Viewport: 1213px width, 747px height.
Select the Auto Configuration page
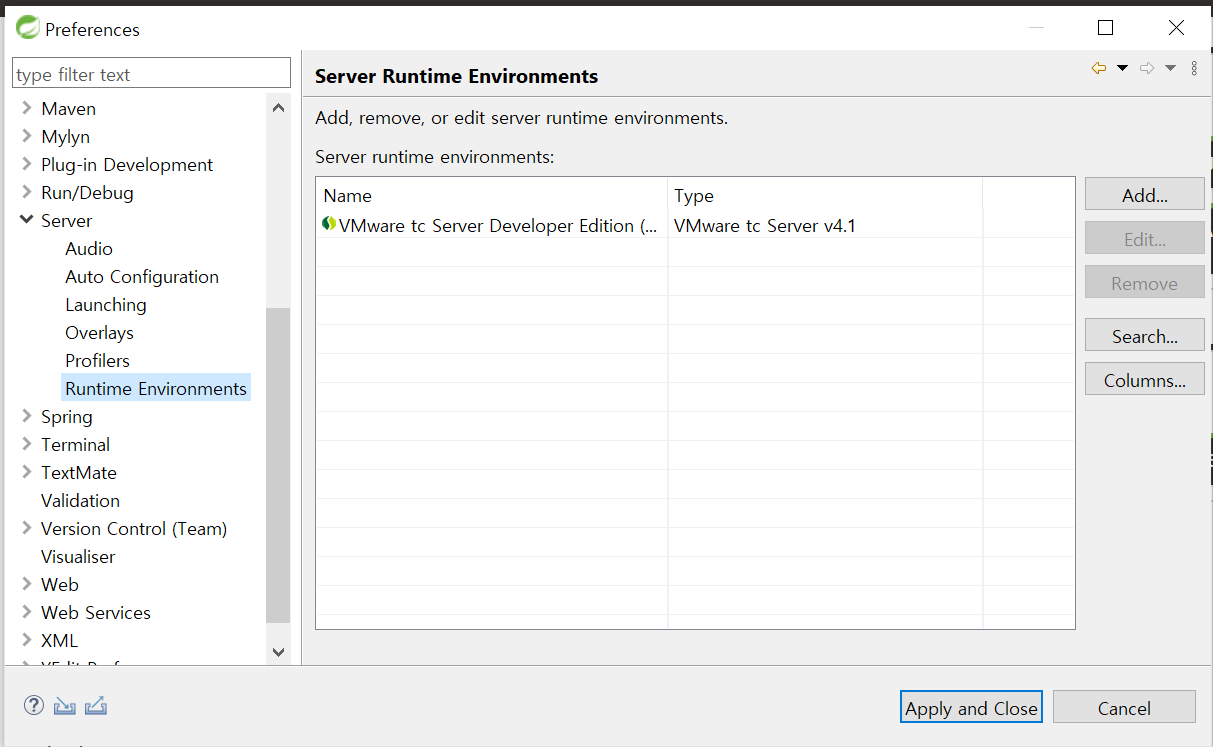[x=142, y=277]
